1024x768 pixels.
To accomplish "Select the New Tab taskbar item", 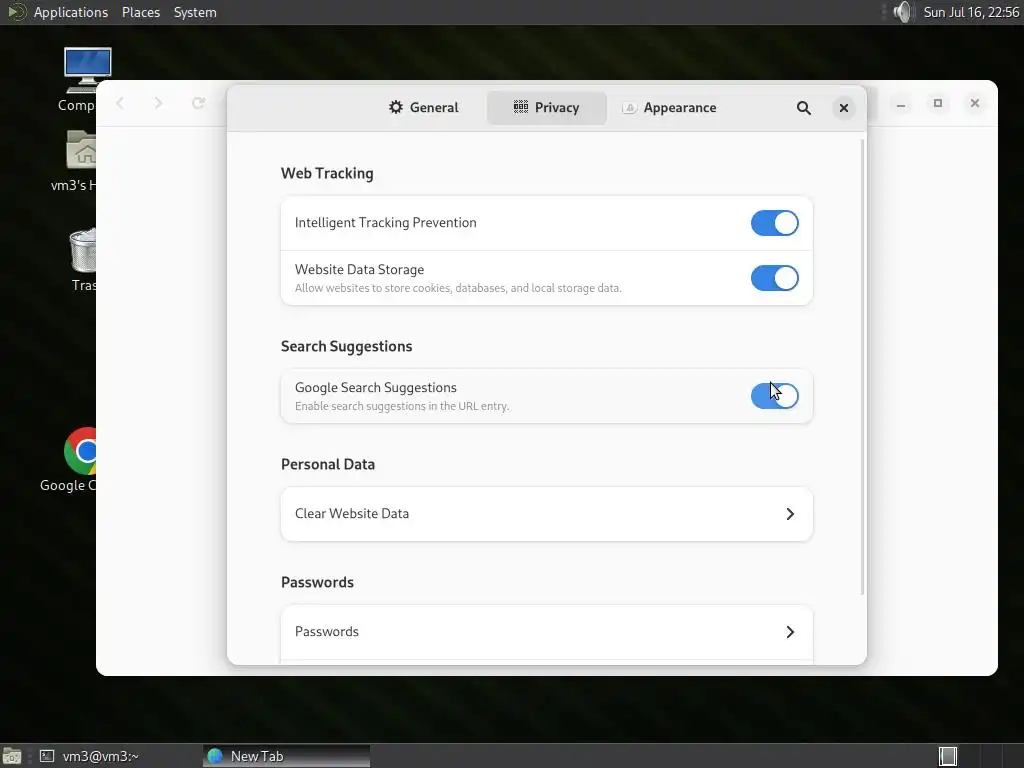I will [286, 756].
